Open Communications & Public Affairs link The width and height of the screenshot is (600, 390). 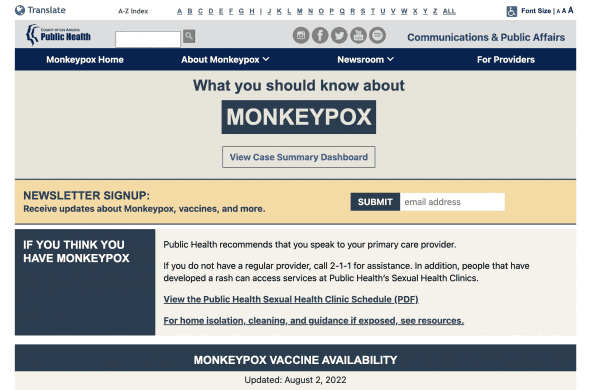486,37
